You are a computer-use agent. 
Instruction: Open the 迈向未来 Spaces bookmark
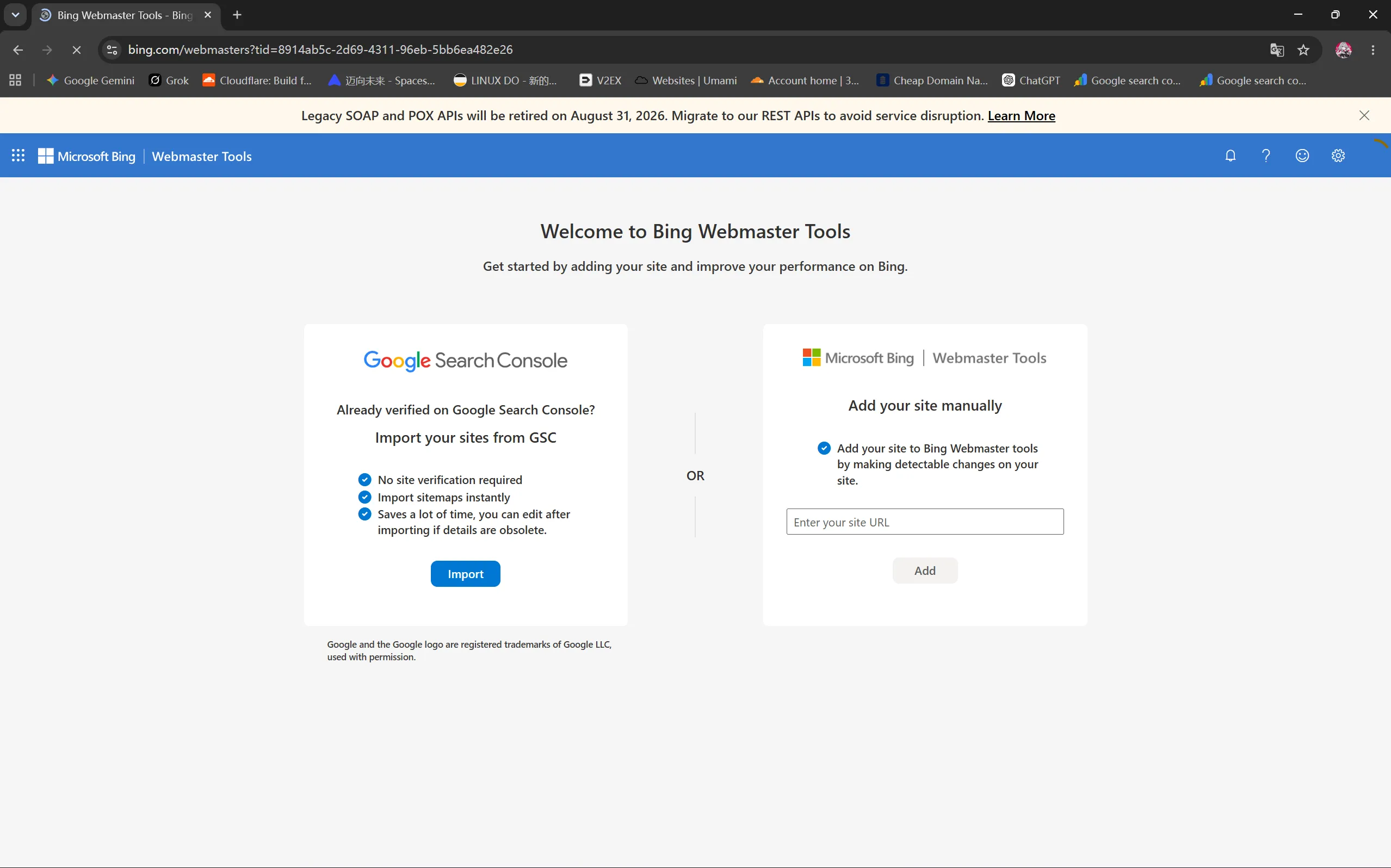point(382,80)
